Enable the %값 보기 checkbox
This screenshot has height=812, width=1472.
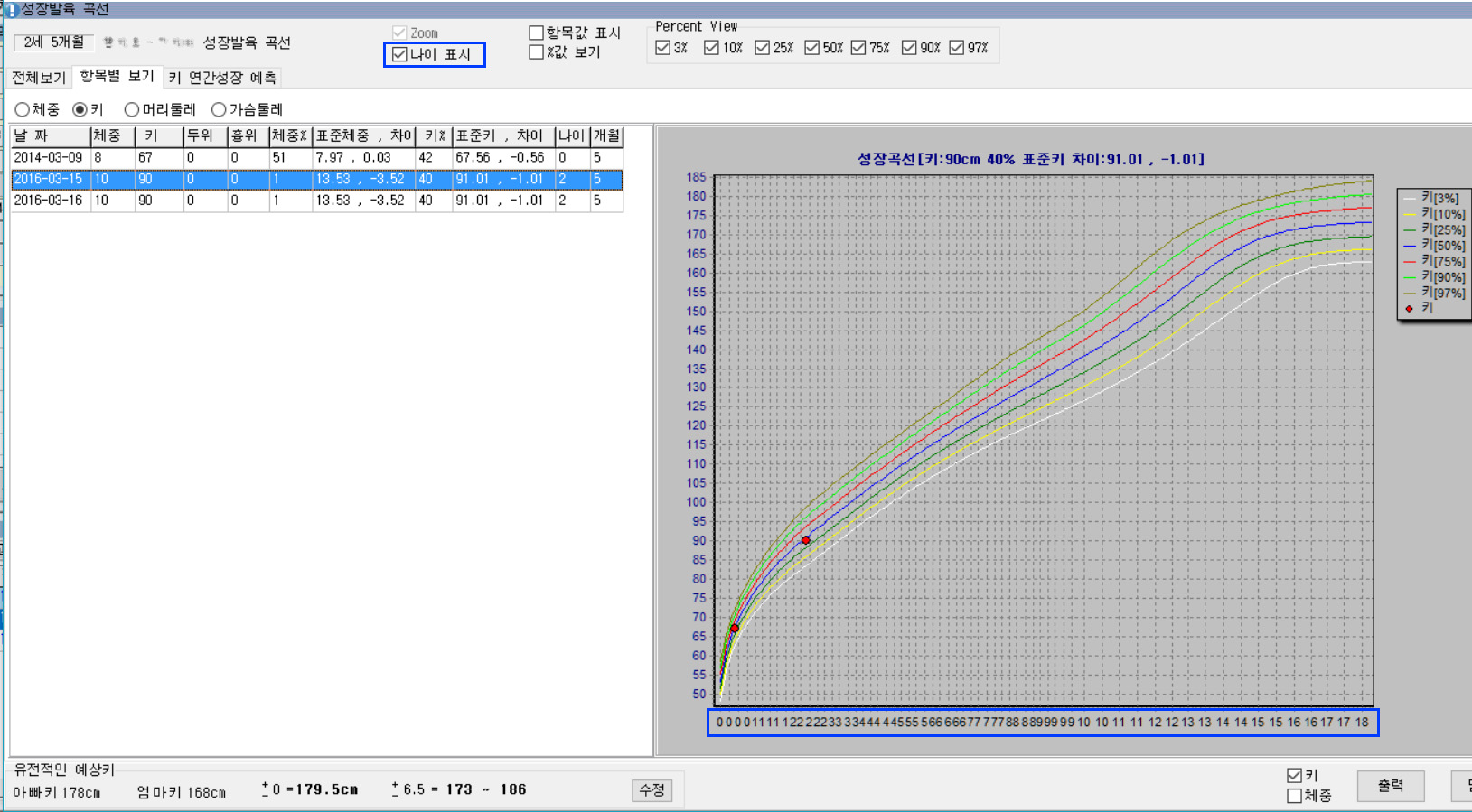[536, 52]
